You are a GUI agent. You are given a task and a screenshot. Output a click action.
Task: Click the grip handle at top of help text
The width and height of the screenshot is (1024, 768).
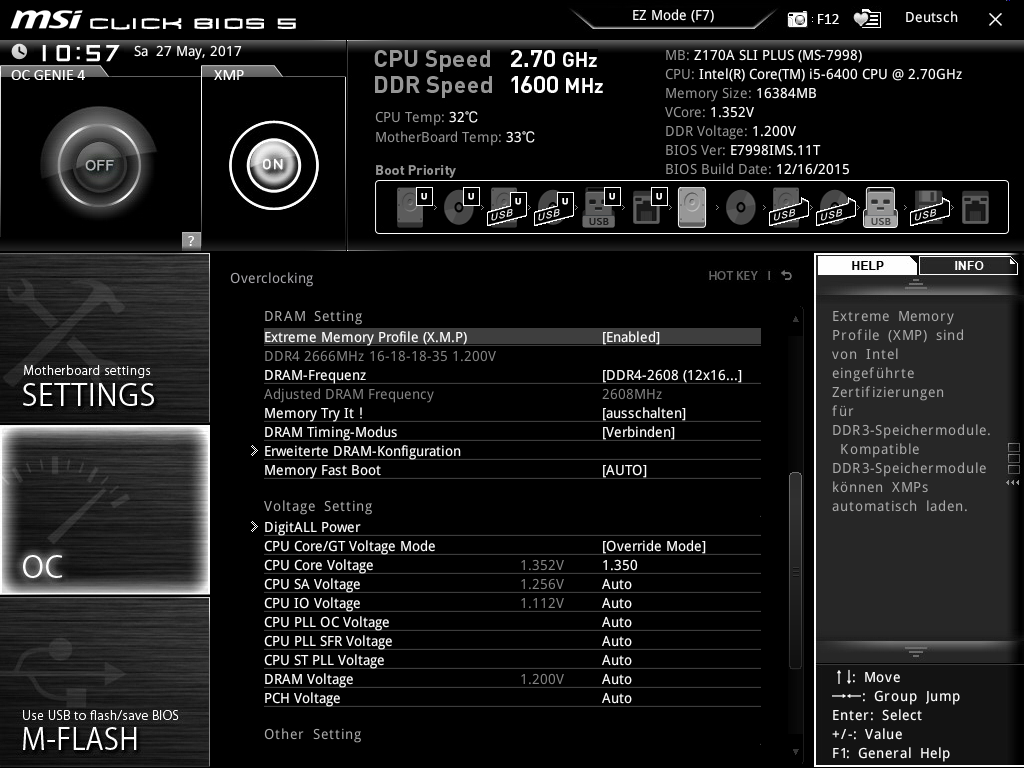click(916, 284)
